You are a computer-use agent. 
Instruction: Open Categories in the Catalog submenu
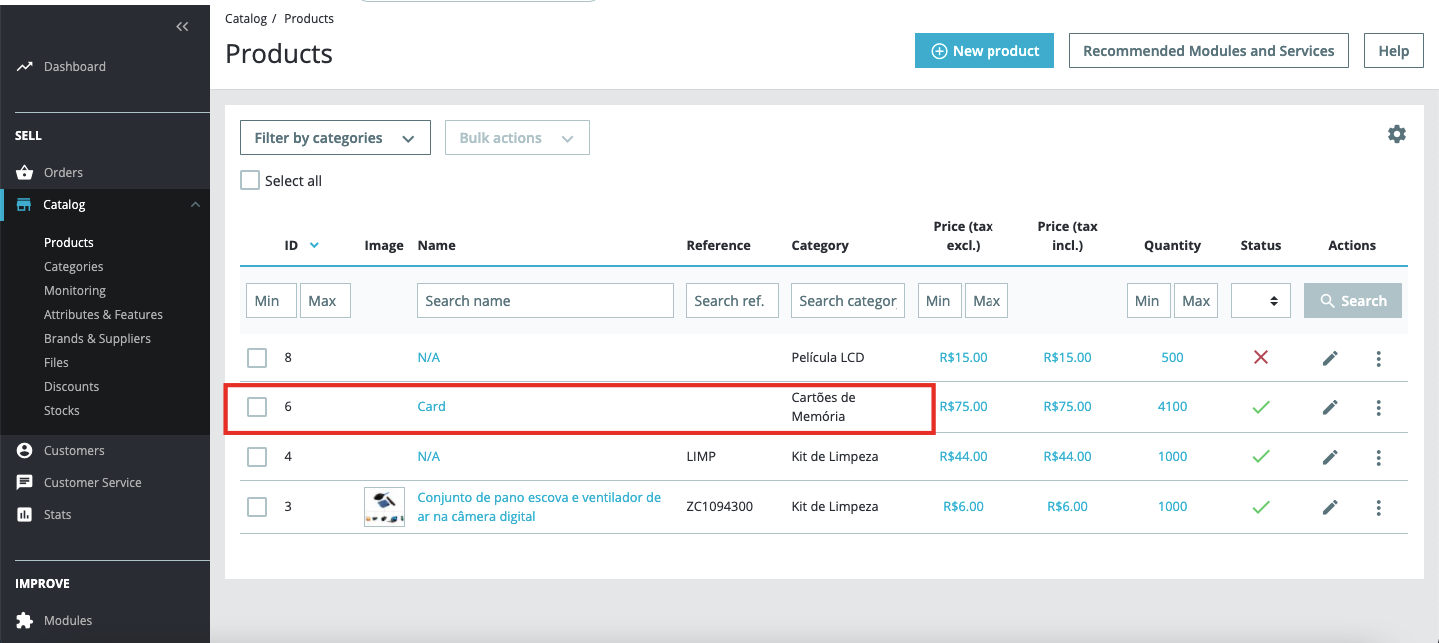point(73,267)
